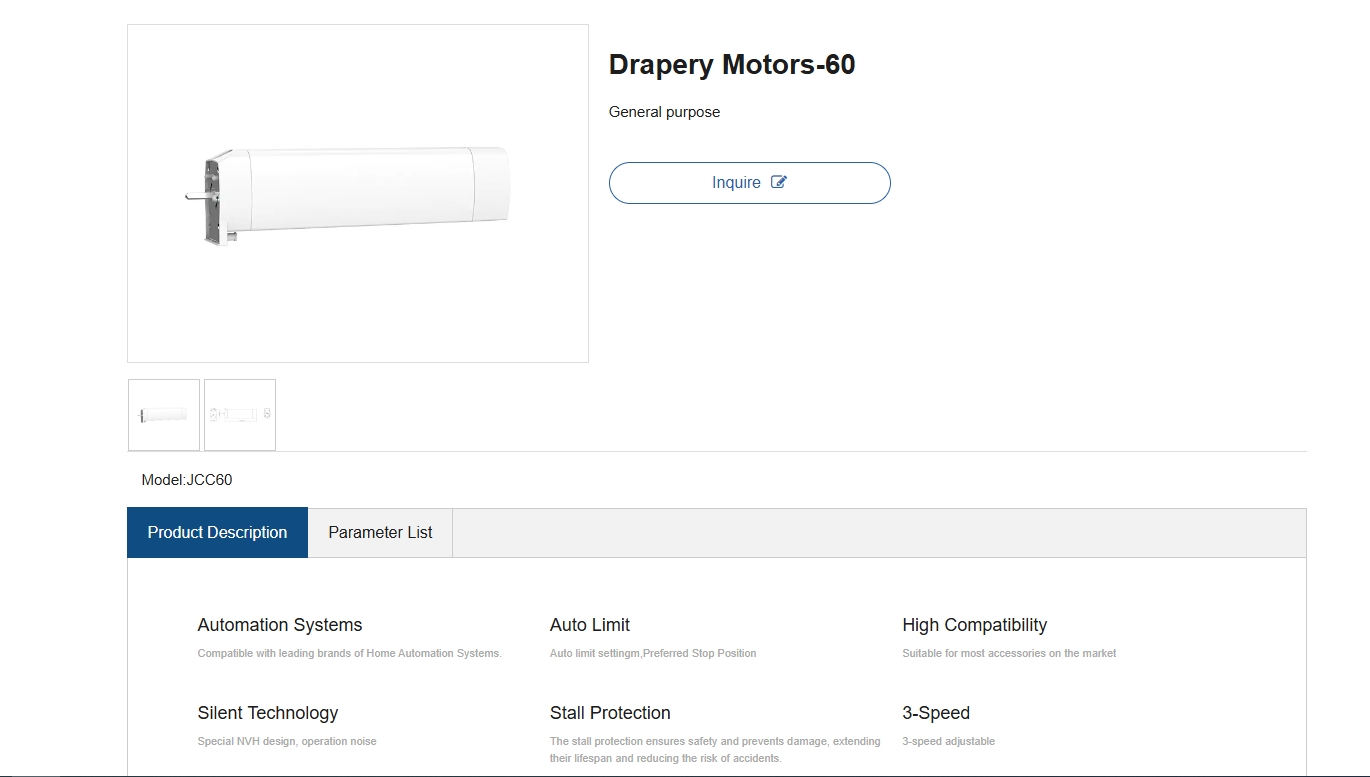Open the Parameter List tab
This screenshot has height=777, width=1370.
point(380,532)
